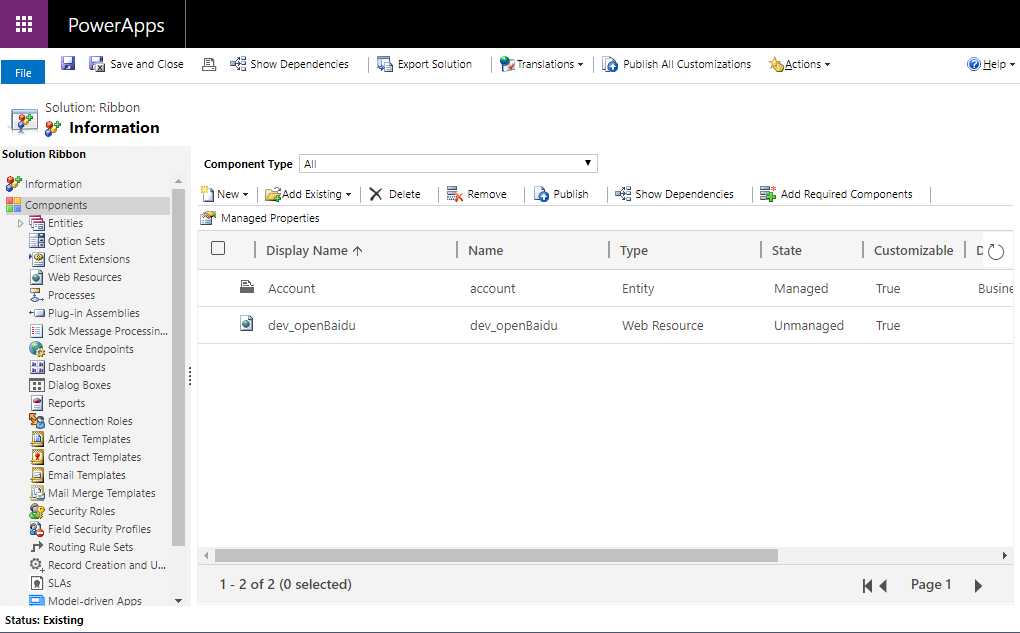The width and height of the screenshot is (1020, 633).
Task: Click the Save disk icon
Action: tap(68, 64)
